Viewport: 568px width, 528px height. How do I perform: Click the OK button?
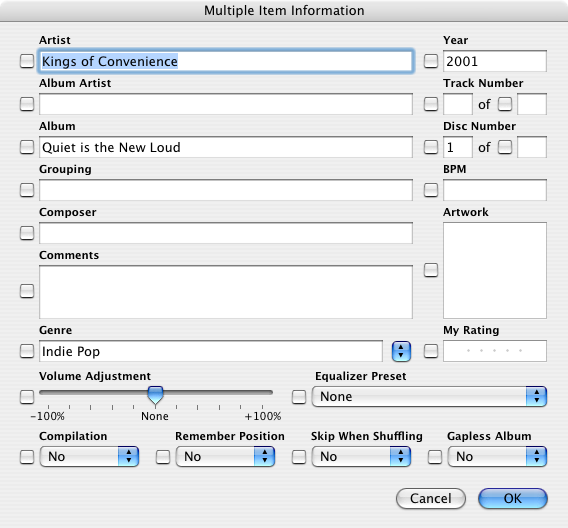[513, 499]
